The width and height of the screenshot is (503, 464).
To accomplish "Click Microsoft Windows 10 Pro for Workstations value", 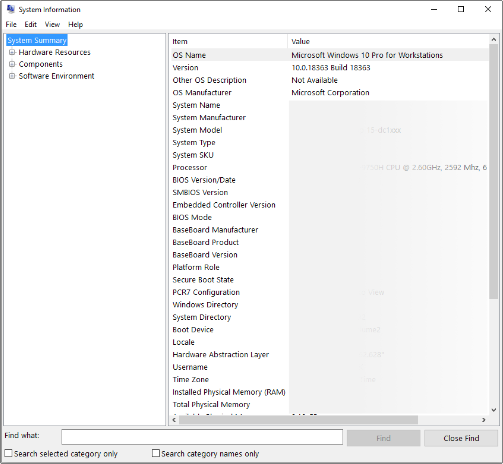I will 367,55.
